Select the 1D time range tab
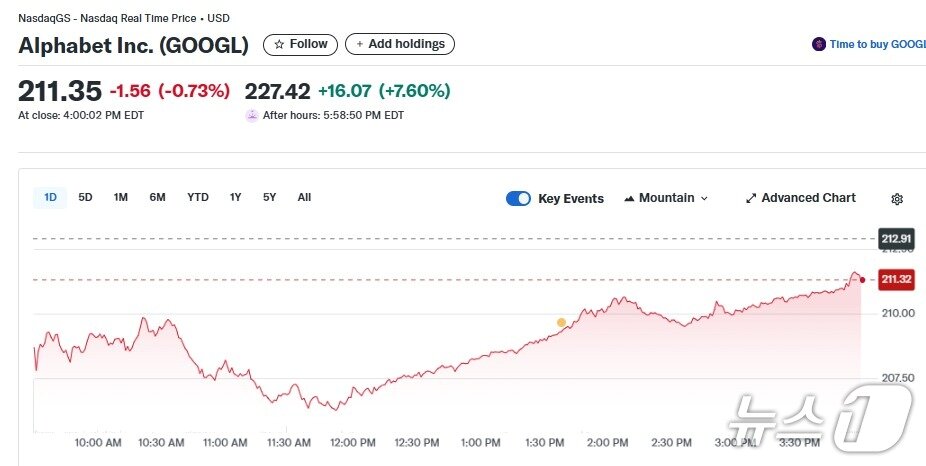The height and width of the screenshot is (466, 926). tap(50, 198)
